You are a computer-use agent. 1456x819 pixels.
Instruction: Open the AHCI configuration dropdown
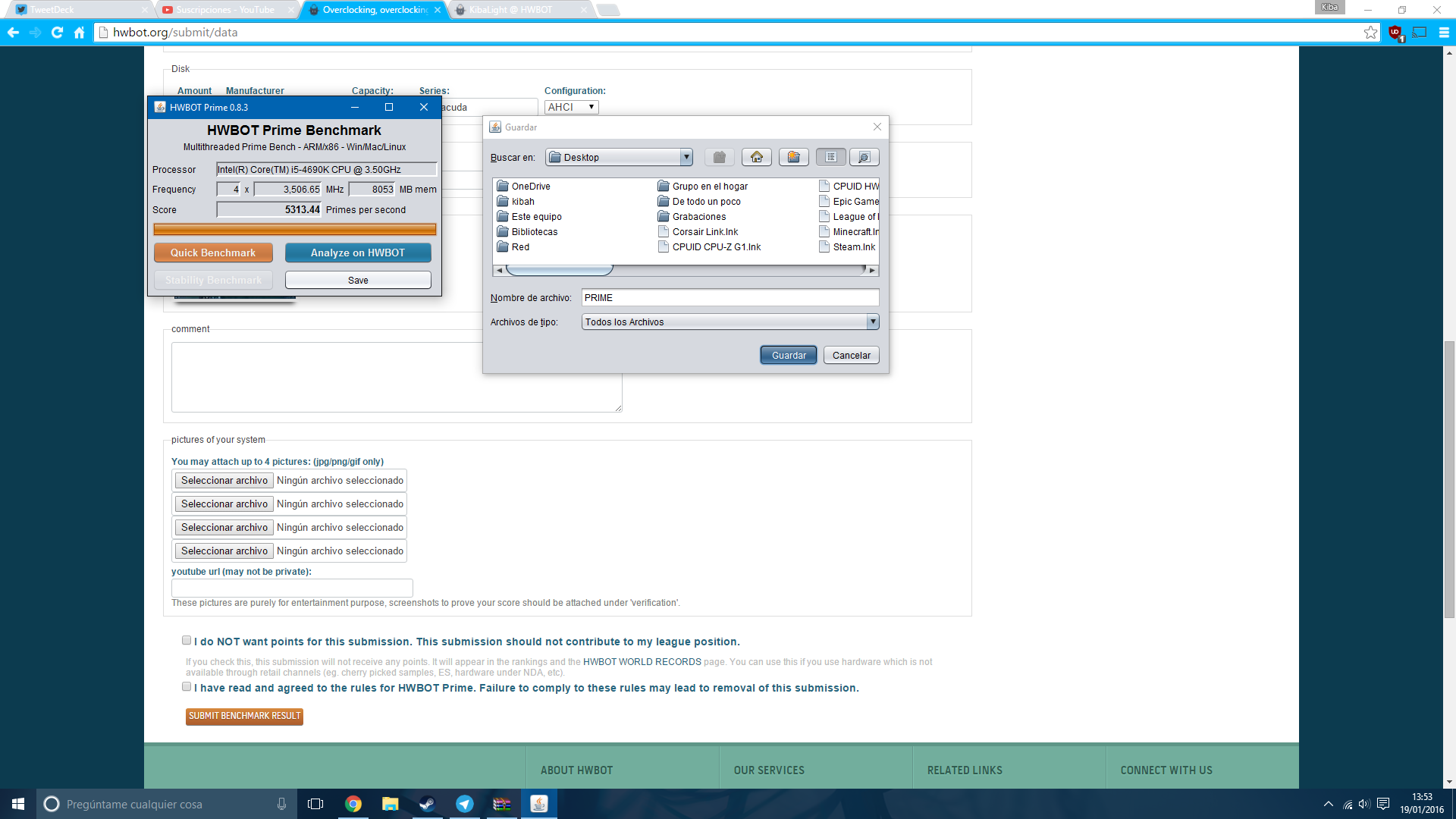click(x=572, y=107)
